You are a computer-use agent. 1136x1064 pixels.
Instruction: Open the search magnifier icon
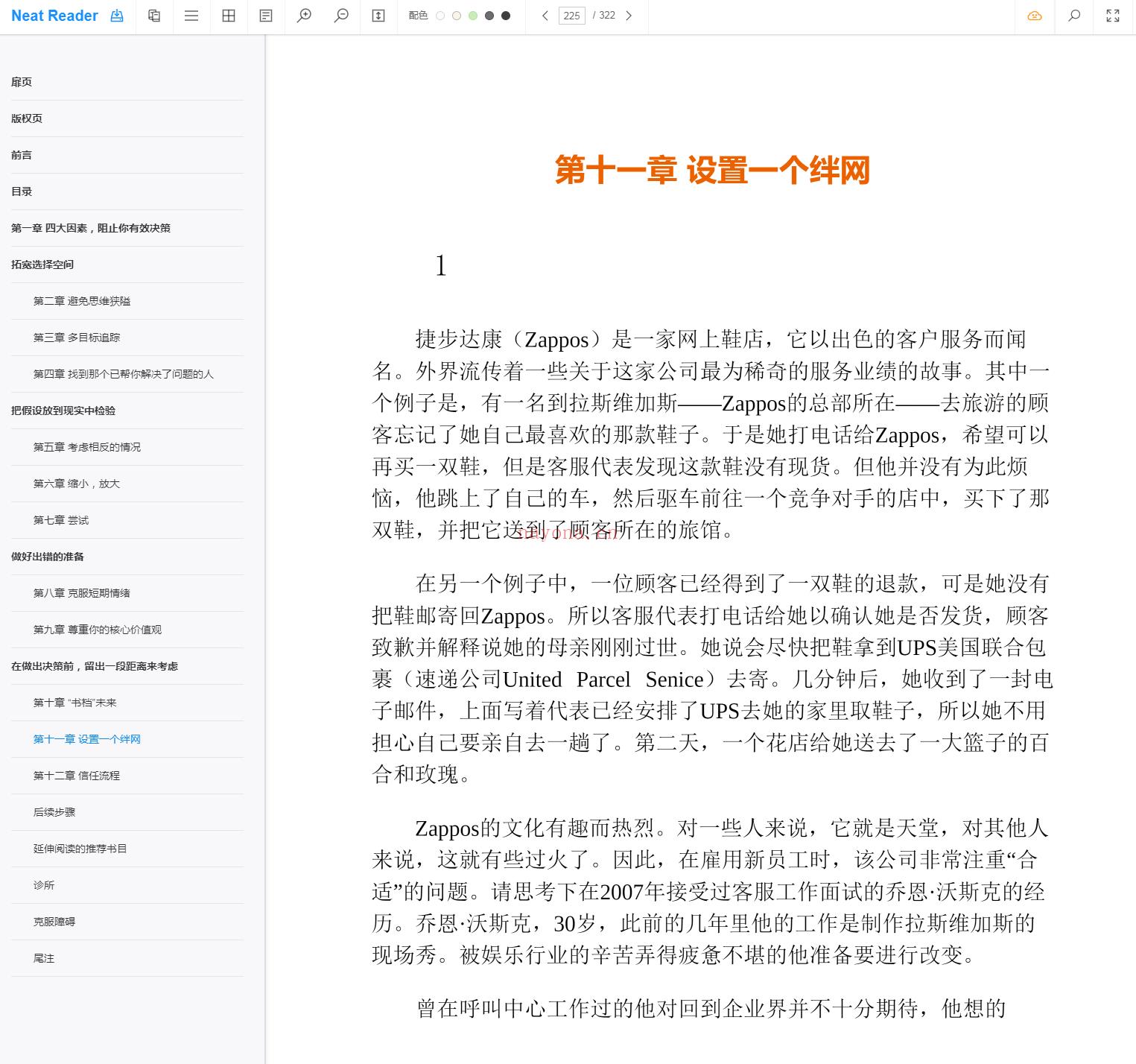(x=1074, y=16)
